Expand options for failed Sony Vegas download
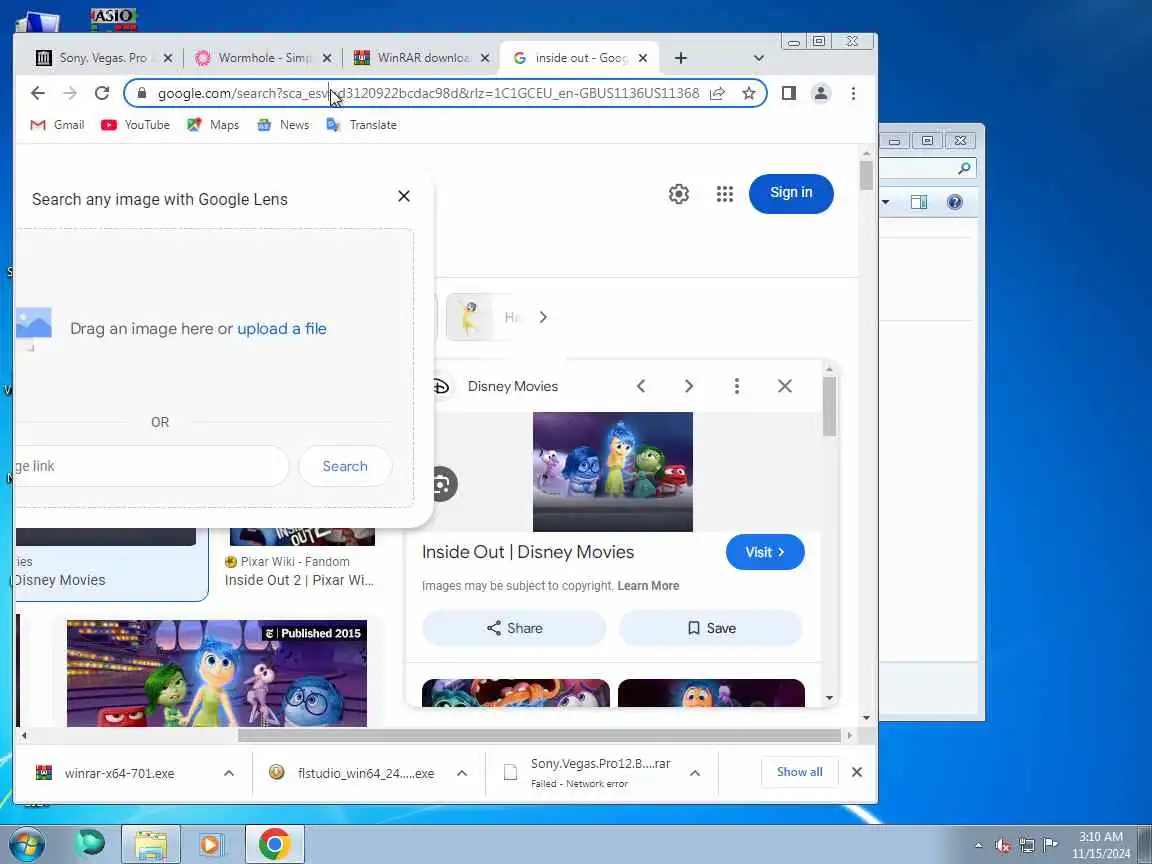The width and height of the screenshot is (1152, 864). [x=695, y=773]
